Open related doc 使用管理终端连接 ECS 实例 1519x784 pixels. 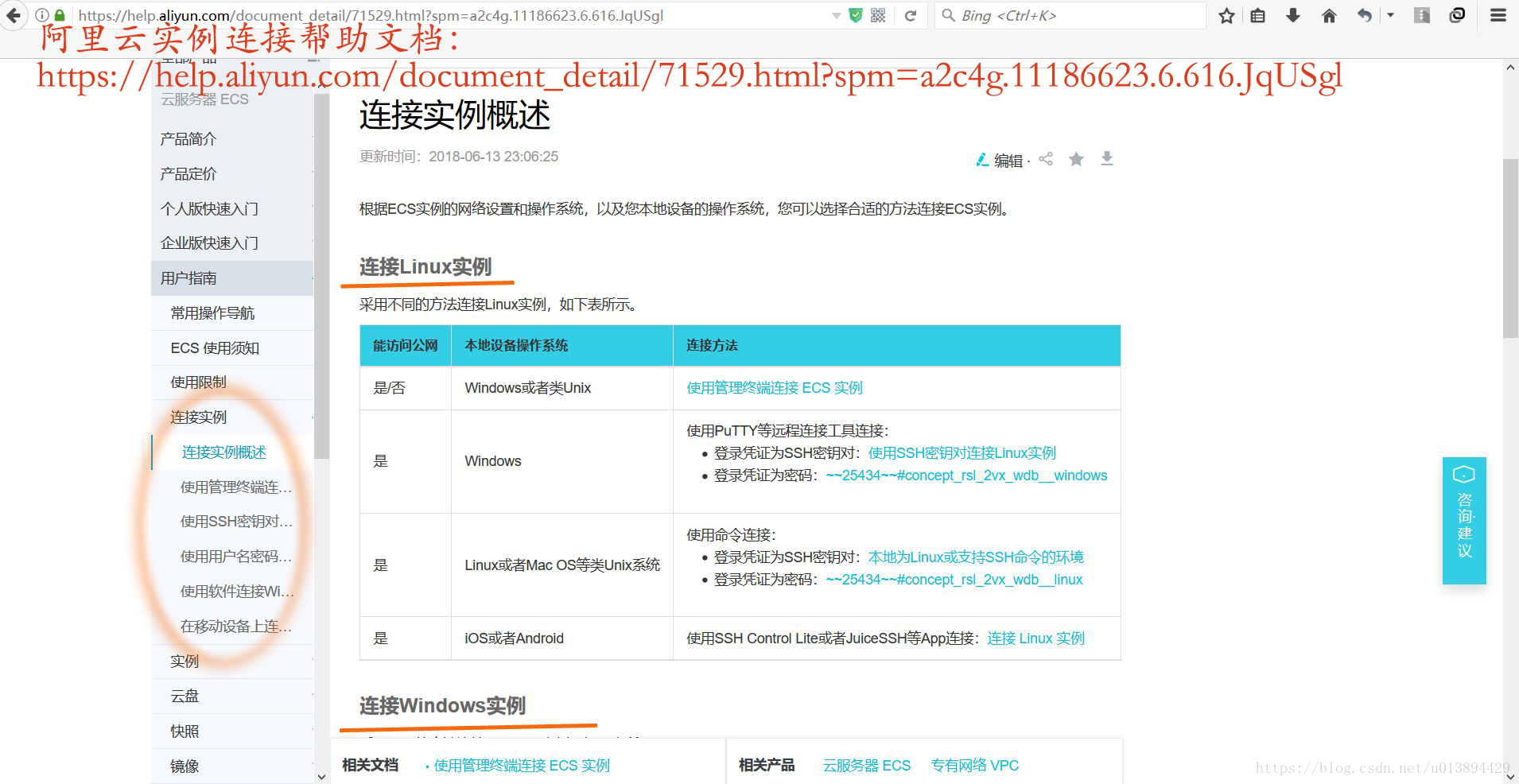[x=522, y=766]
